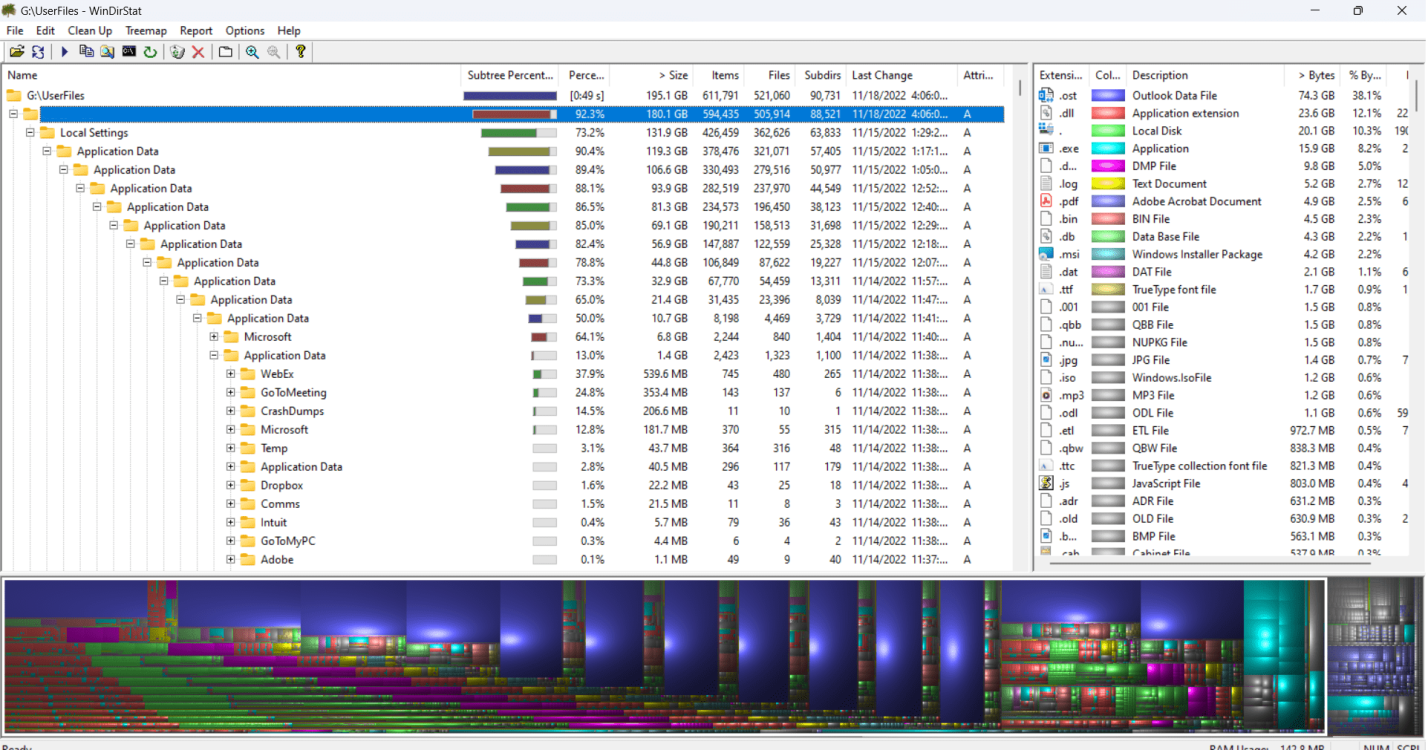Viewport: 1428px width, 750px height.
Task: Click the blue color swatch for .ost
Action: click(1107, 96)
